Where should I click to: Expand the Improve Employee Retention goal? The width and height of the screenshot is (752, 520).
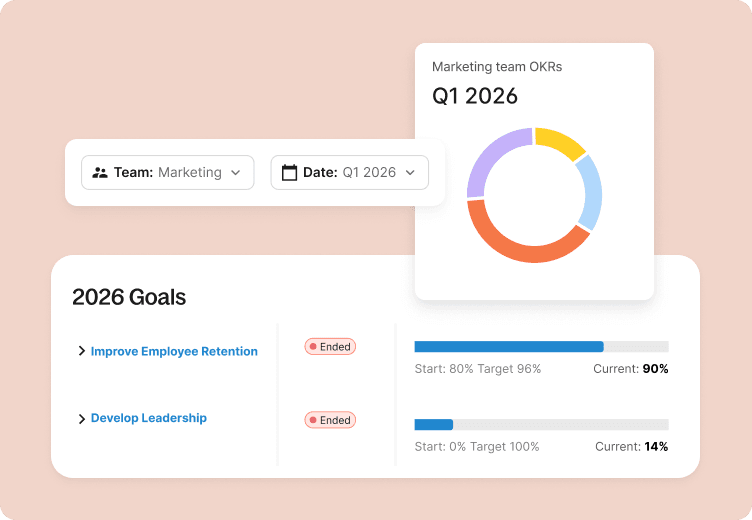82,351
